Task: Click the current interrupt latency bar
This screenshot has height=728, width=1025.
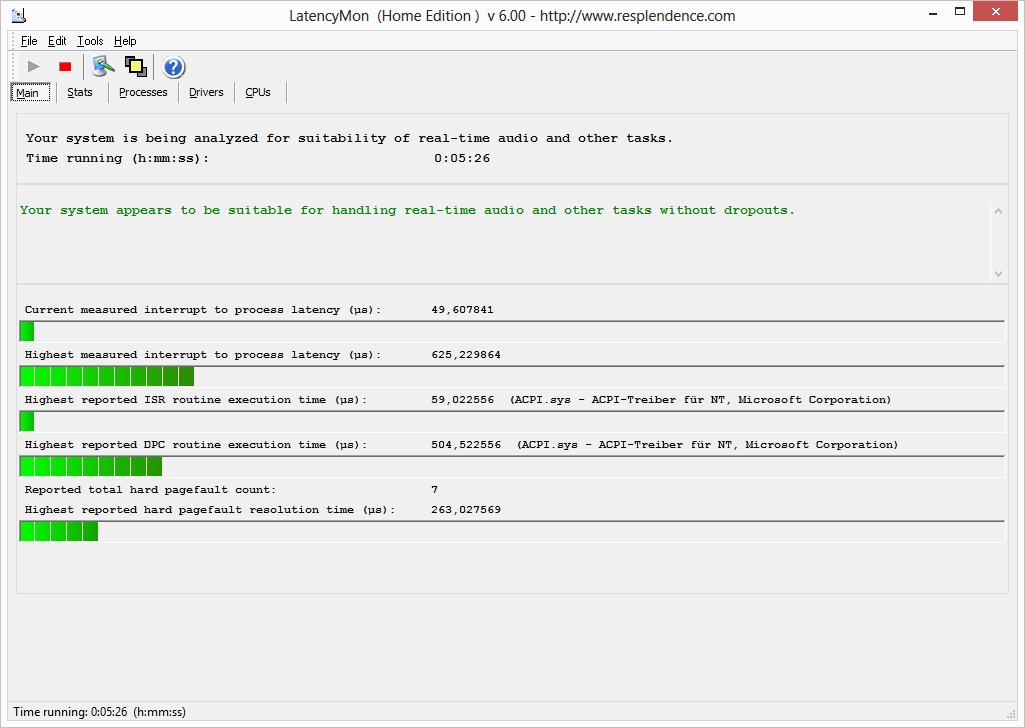Action: coord(512,332)
